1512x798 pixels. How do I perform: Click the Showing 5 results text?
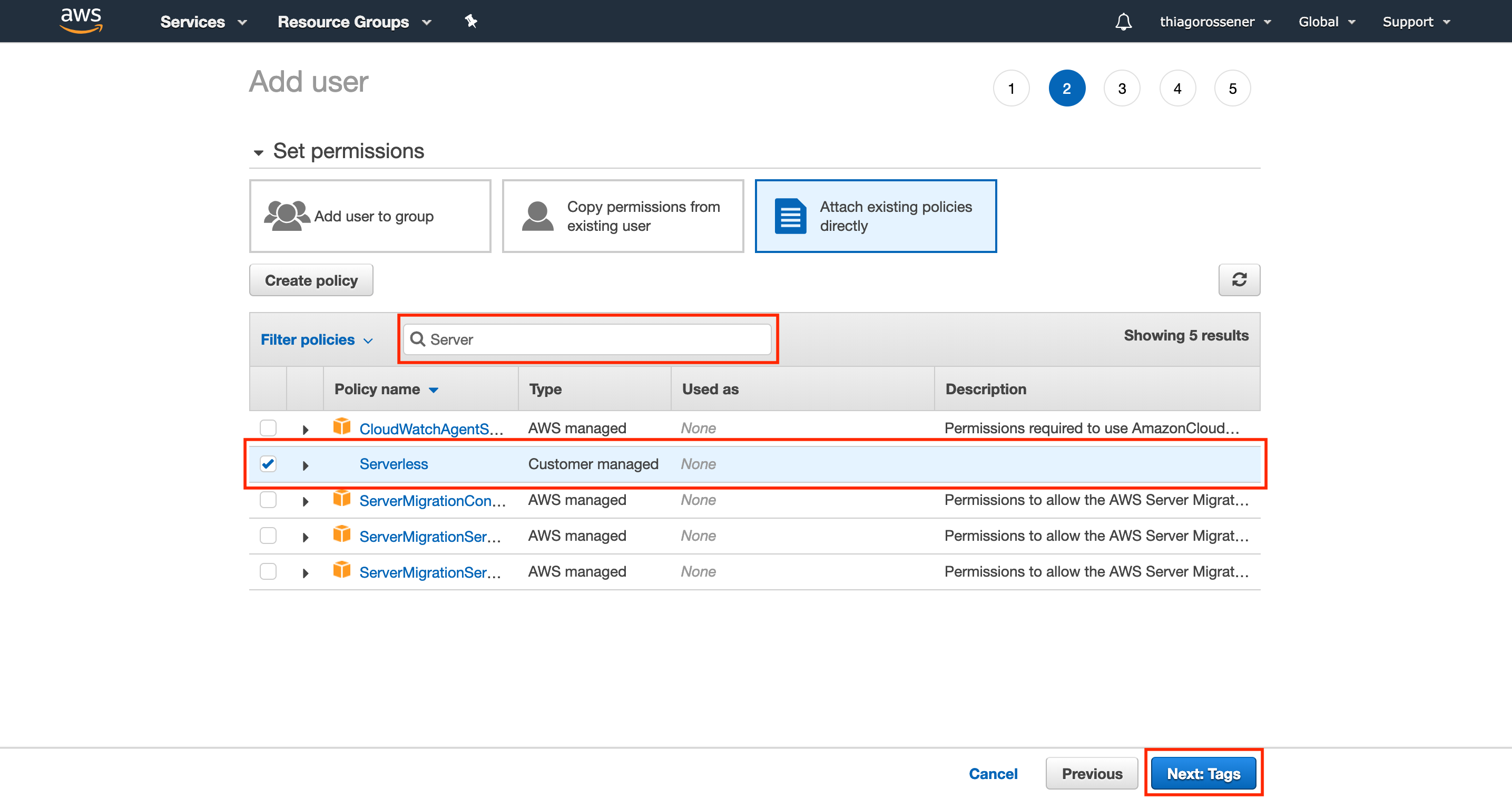[x=1186, y=335]
